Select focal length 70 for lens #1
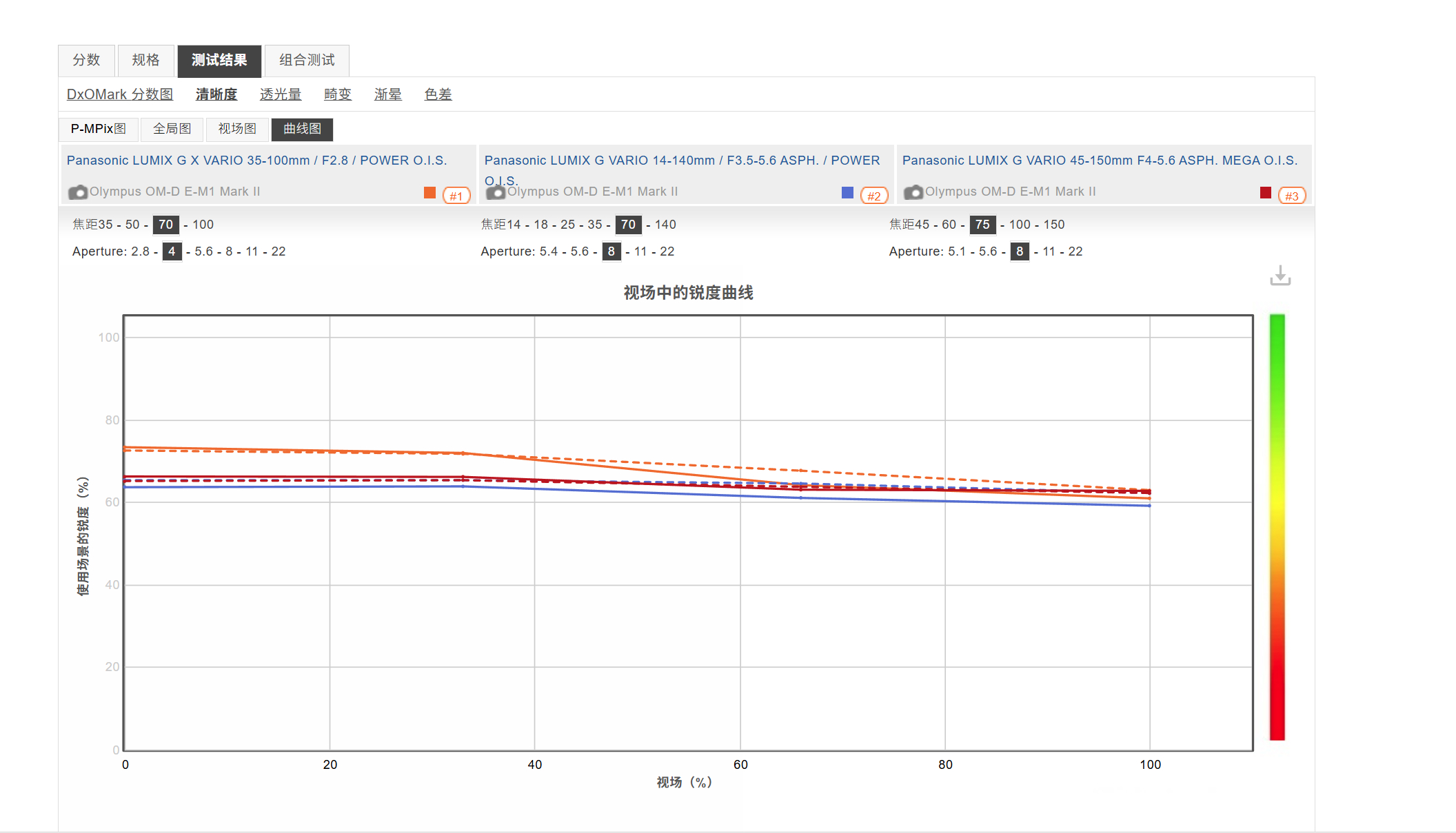 [x=166, y=225]
